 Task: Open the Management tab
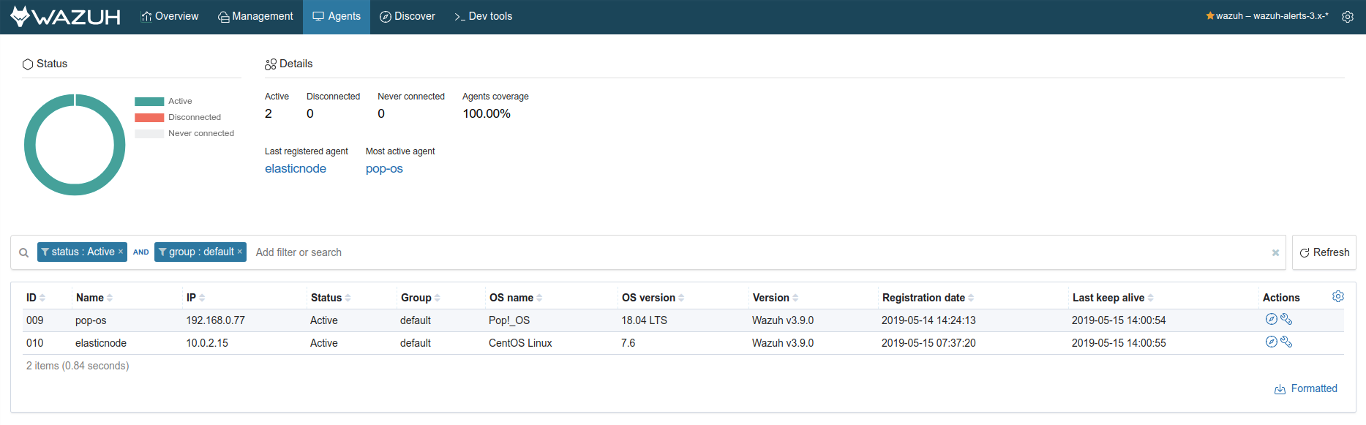(255, 17)
